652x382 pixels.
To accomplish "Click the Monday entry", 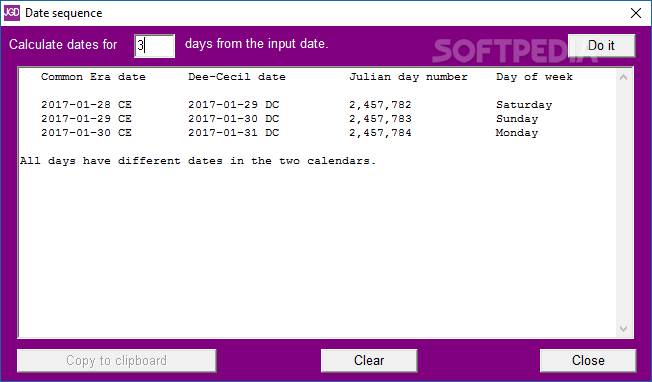I will [x=517, y=133].
